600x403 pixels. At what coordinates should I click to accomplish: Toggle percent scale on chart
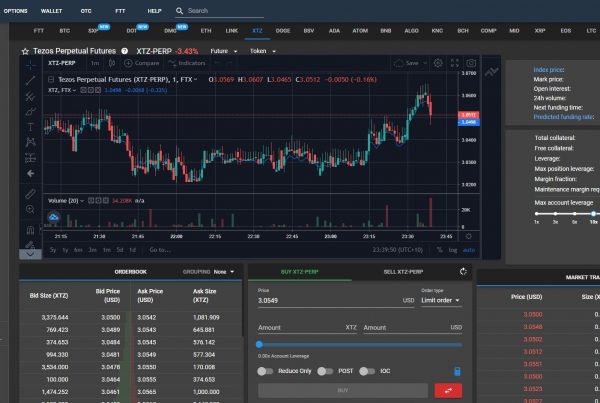pos(439,250)
